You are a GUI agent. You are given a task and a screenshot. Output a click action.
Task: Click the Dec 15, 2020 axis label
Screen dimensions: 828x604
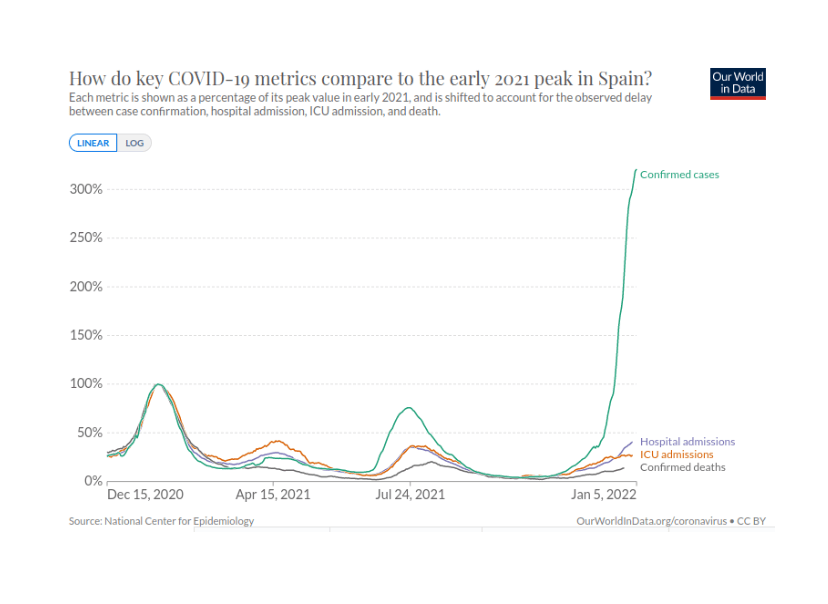point(145,495)
